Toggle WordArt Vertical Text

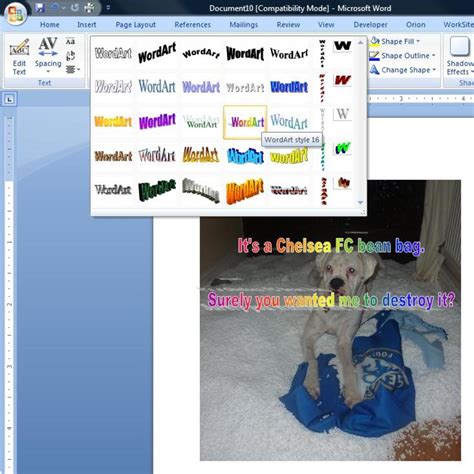70,56
